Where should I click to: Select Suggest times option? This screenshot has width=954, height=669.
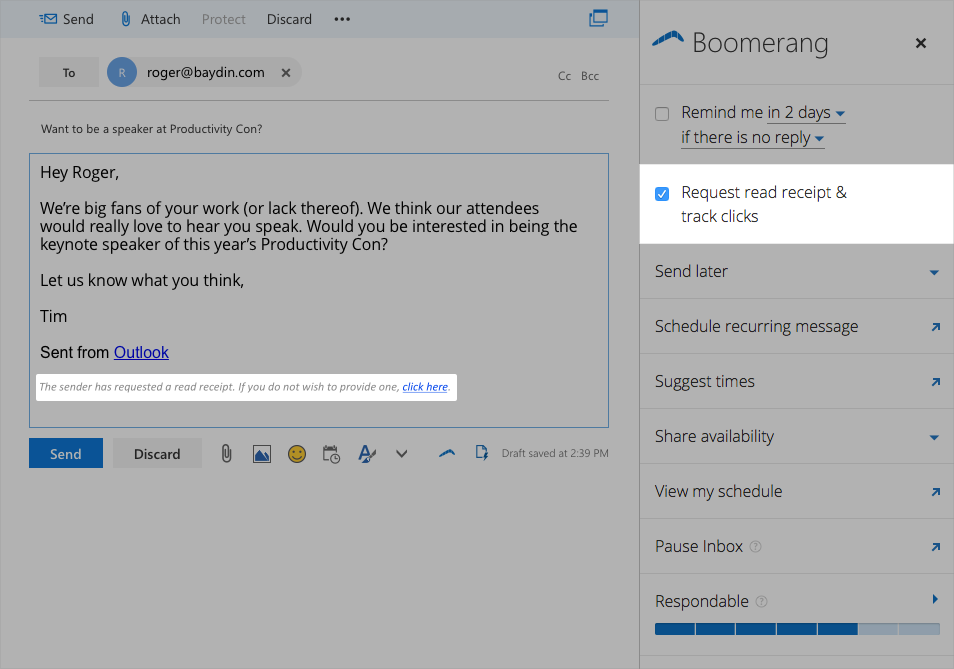[x=796, y=381]
